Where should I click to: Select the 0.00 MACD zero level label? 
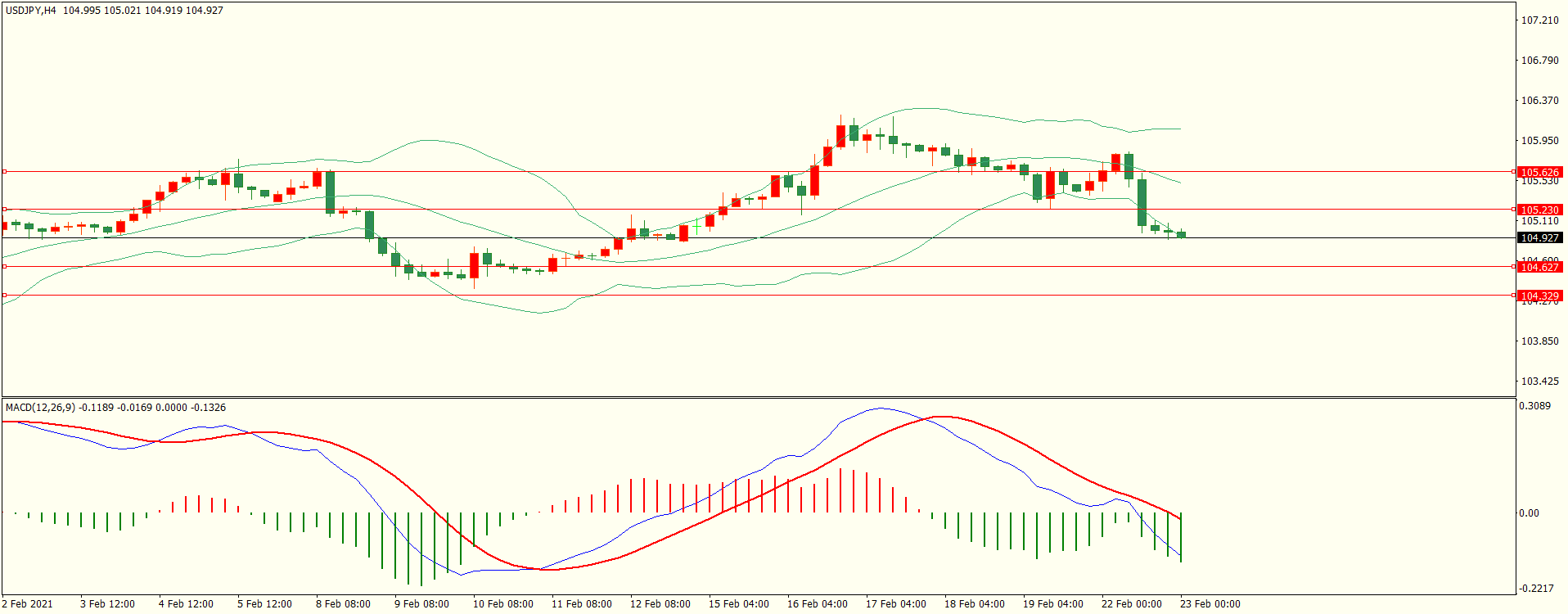(1529, 513)
